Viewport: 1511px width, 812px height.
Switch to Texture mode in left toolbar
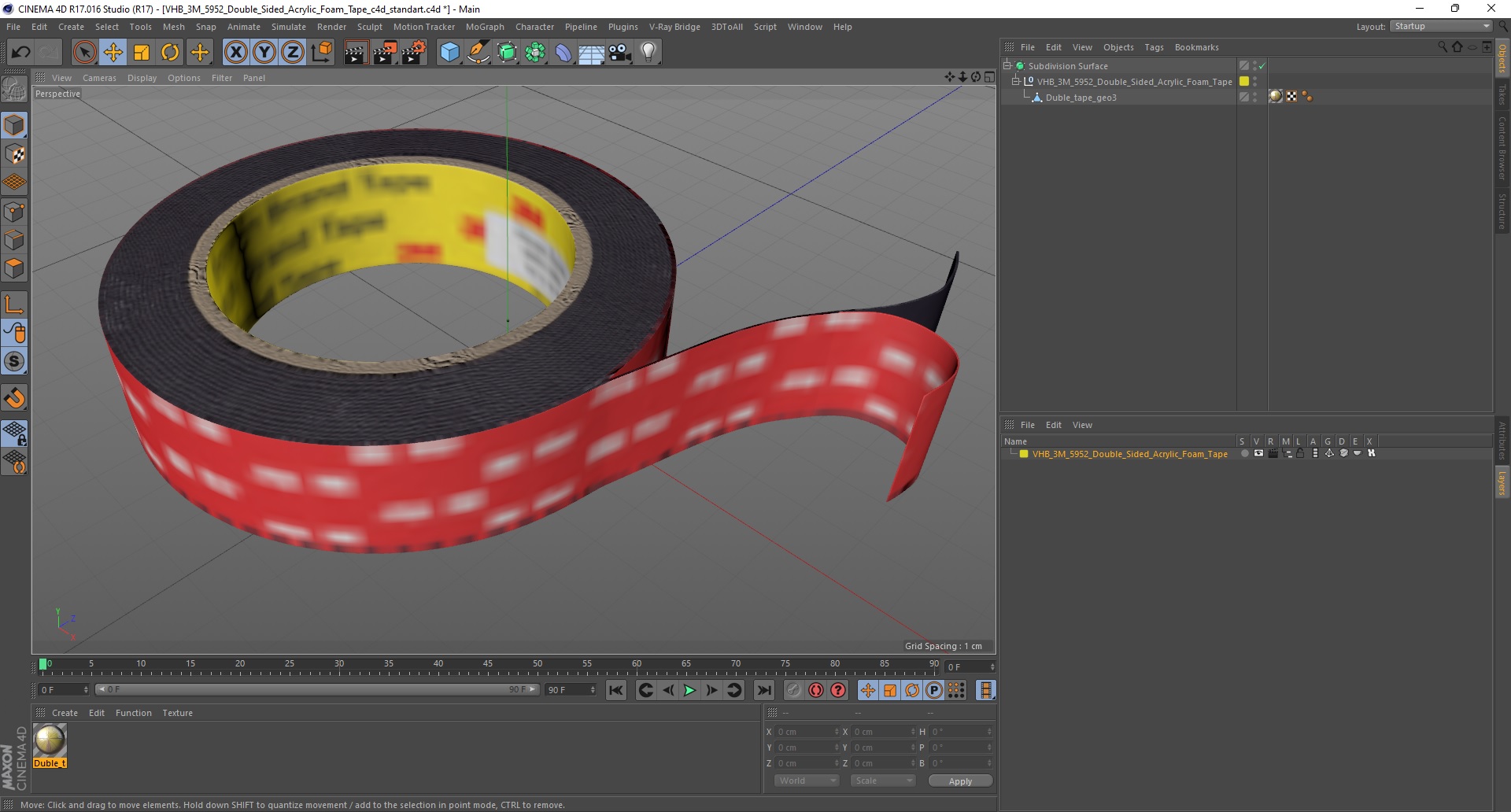tap(14, 154)
